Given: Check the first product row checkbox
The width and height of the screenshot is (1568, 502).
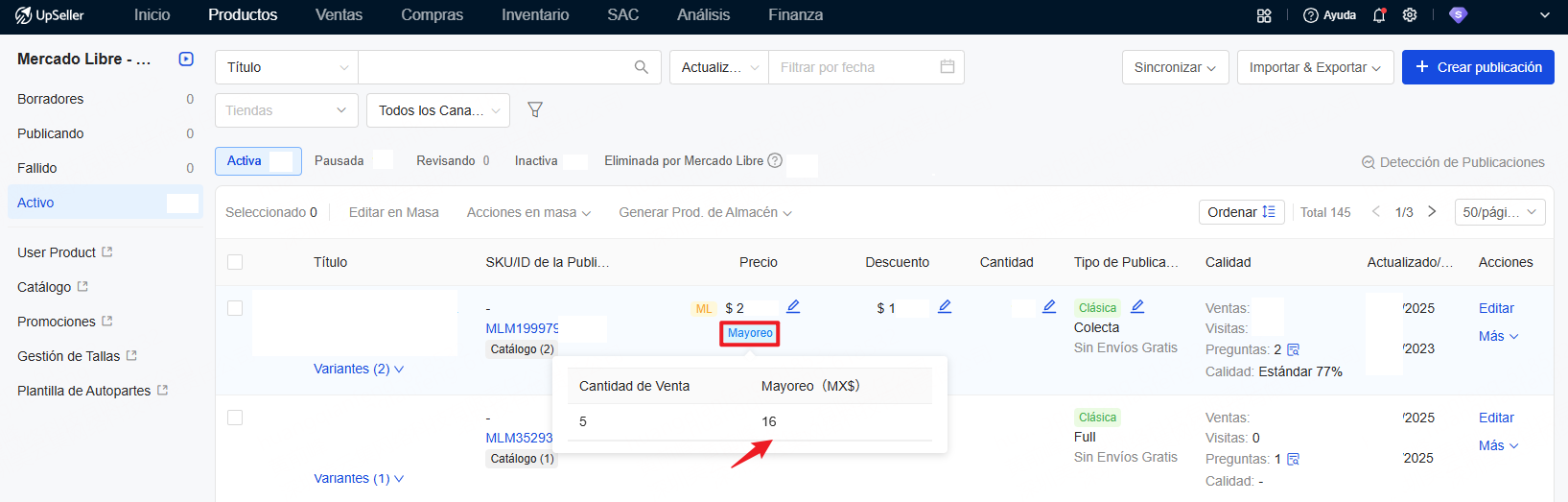Looking at the screenshot, I should tap(235, 308).
